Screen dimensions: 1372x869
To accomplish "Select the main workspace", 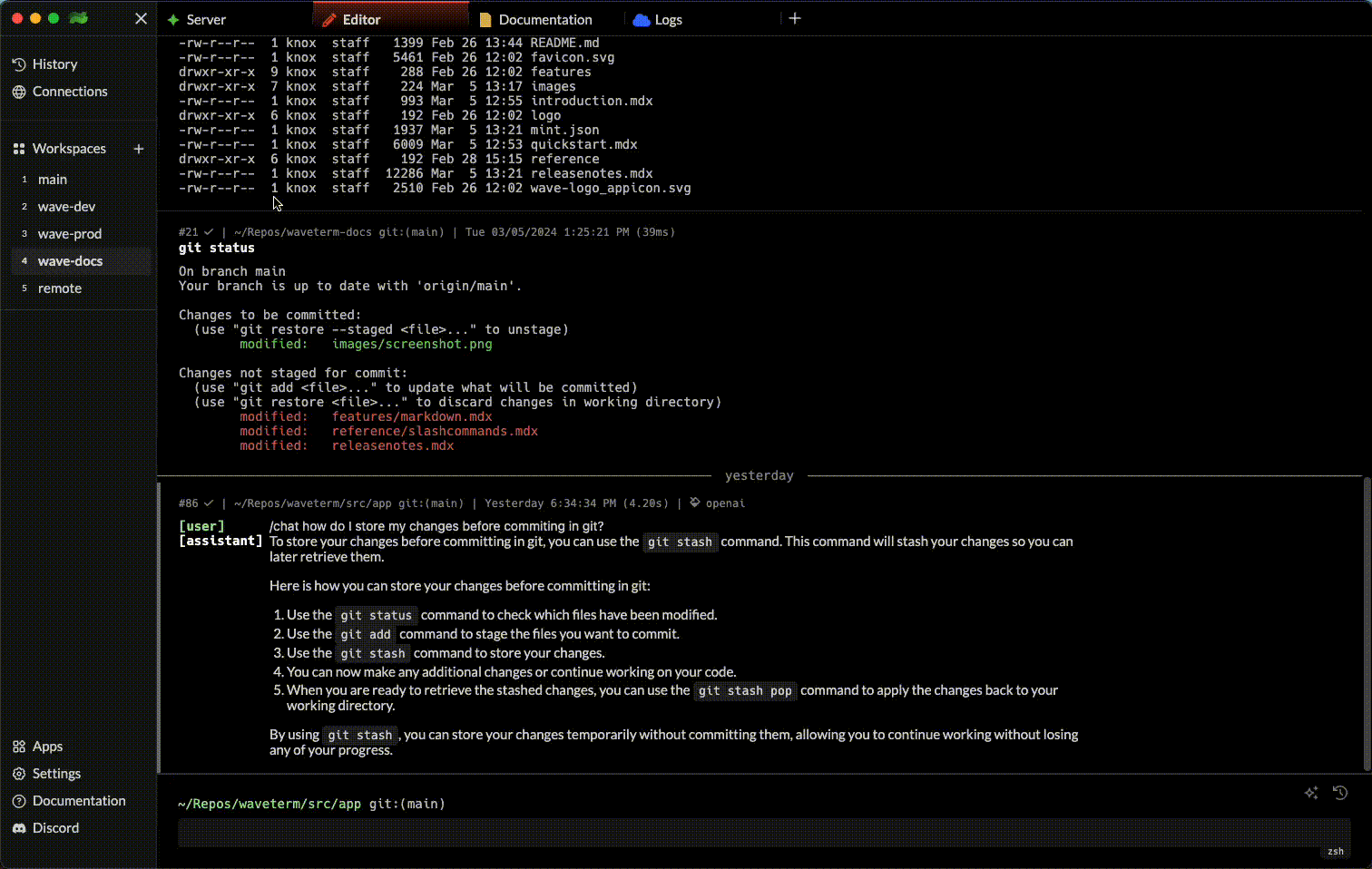I will tap(80, 180).
